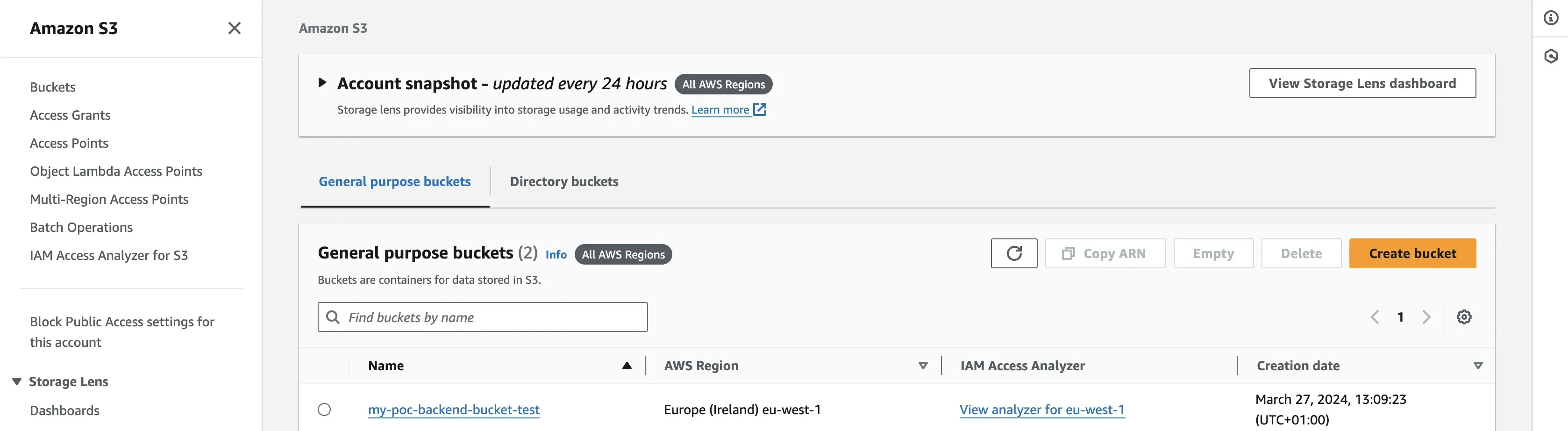Collapse the Storage Lens sidebar section
The image size is (1568, 431).
(x=16, y=382)
